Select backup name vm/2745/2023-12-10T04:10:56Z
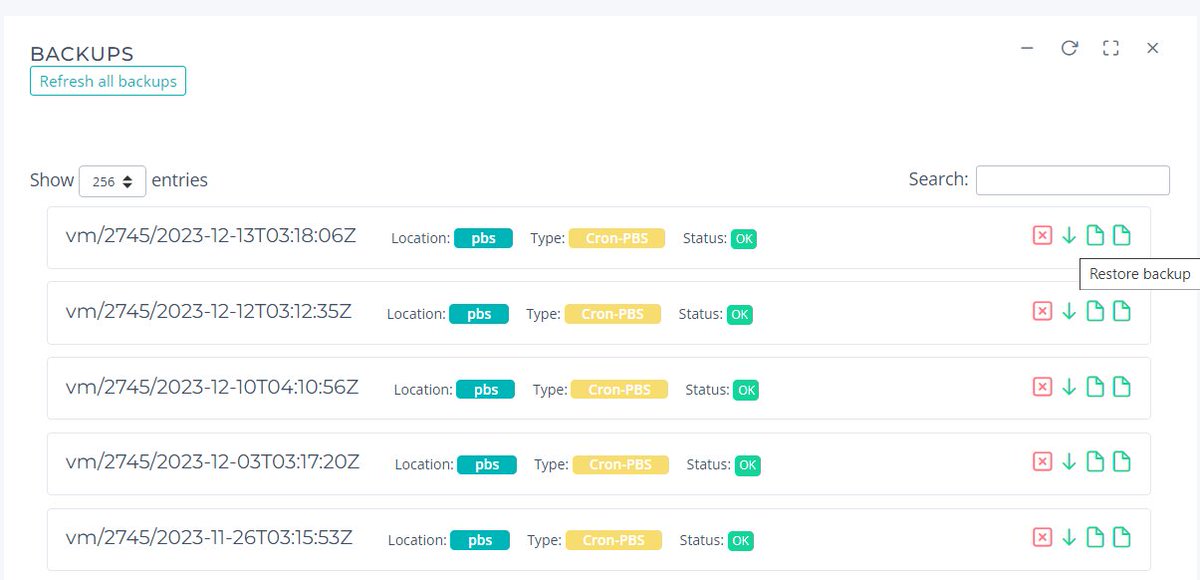Image resolution: width=1200 pixels, height=580 pixels. click(x=212, y=387)
